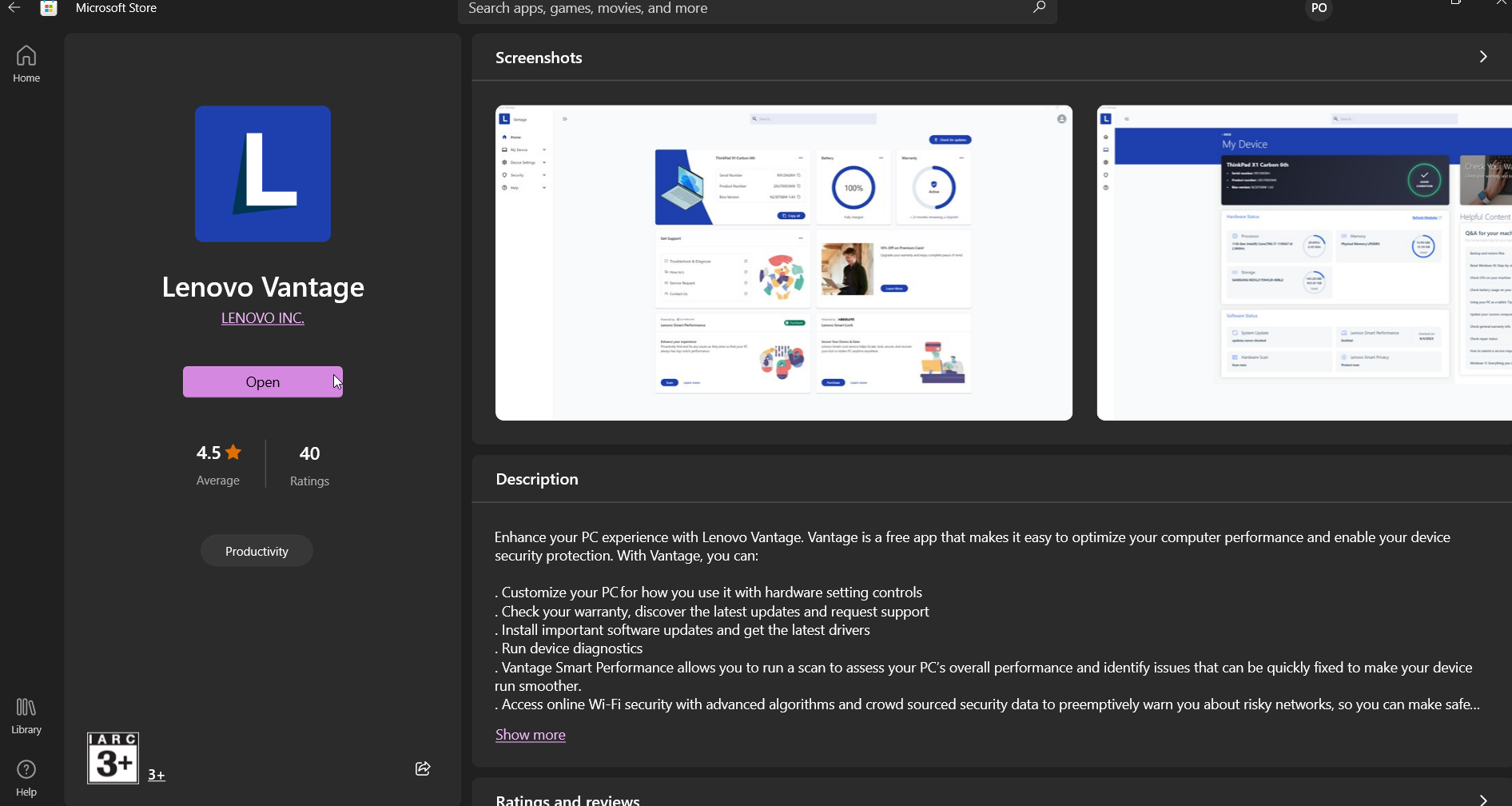Open the PO profile account button
Image resolution: width=1512 pixels, height=806 pixels.
coord(1319,9)
